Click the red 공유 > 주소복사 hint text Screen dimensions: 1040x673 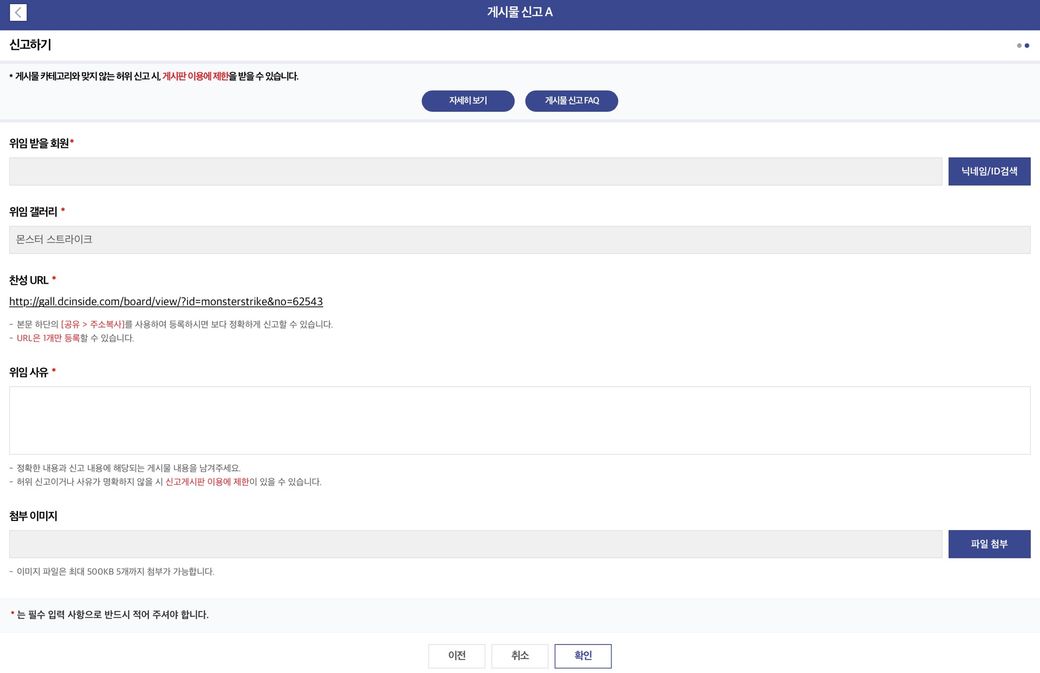(x=92, y=324)
